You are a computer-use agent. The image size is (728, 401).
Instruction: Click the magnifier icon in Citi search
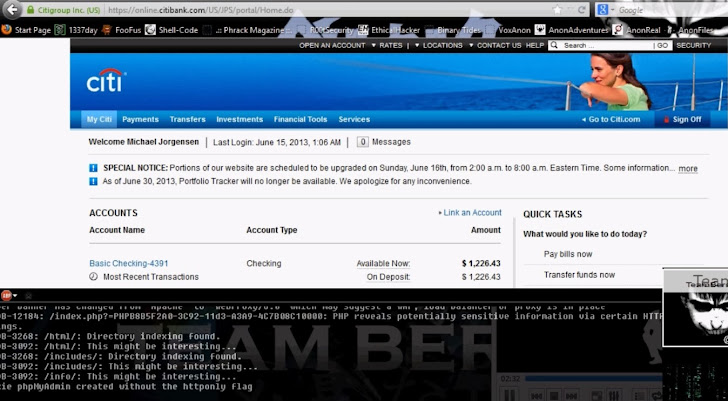click(x=554, y=45)
